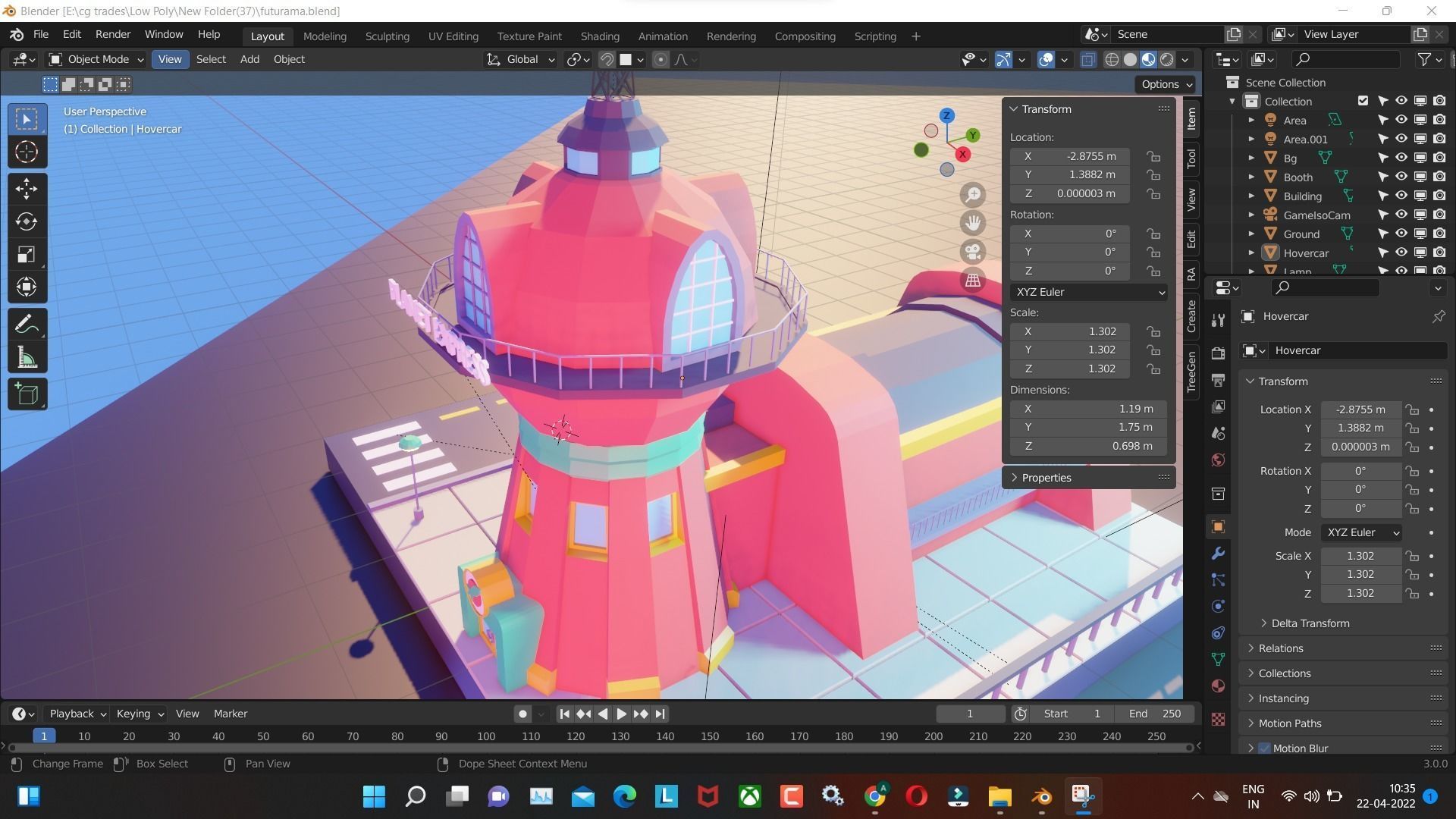1456x819 pixels.
Task: Open the Physics properties tab
Action: coord(1218,607)
